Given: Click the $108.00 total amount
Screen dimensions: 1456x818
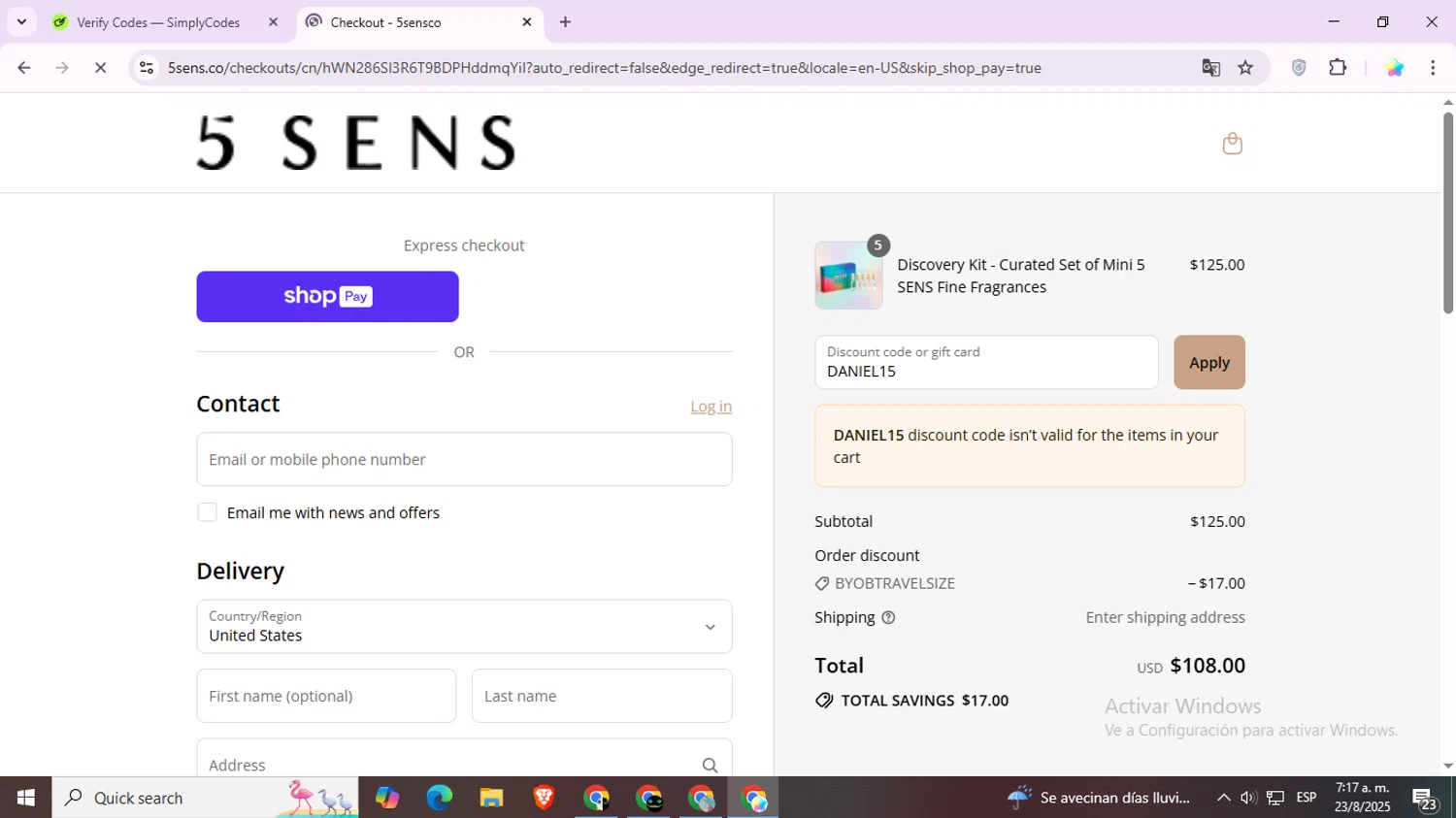Looking at the screenshot, I should tap(1208, 666).
